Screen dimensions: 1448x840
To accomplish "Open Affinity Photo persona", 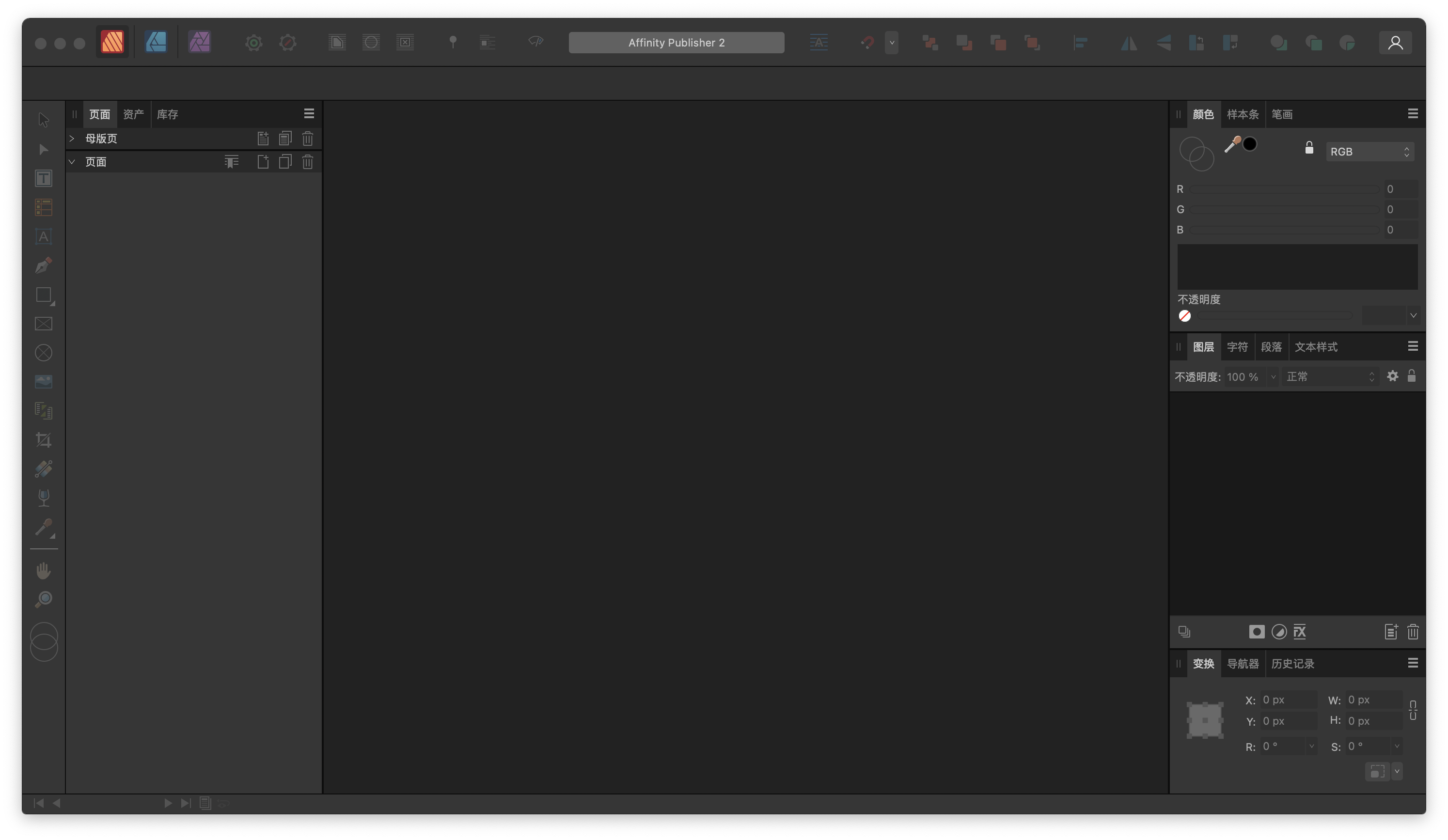I will (x=200, y=42).
